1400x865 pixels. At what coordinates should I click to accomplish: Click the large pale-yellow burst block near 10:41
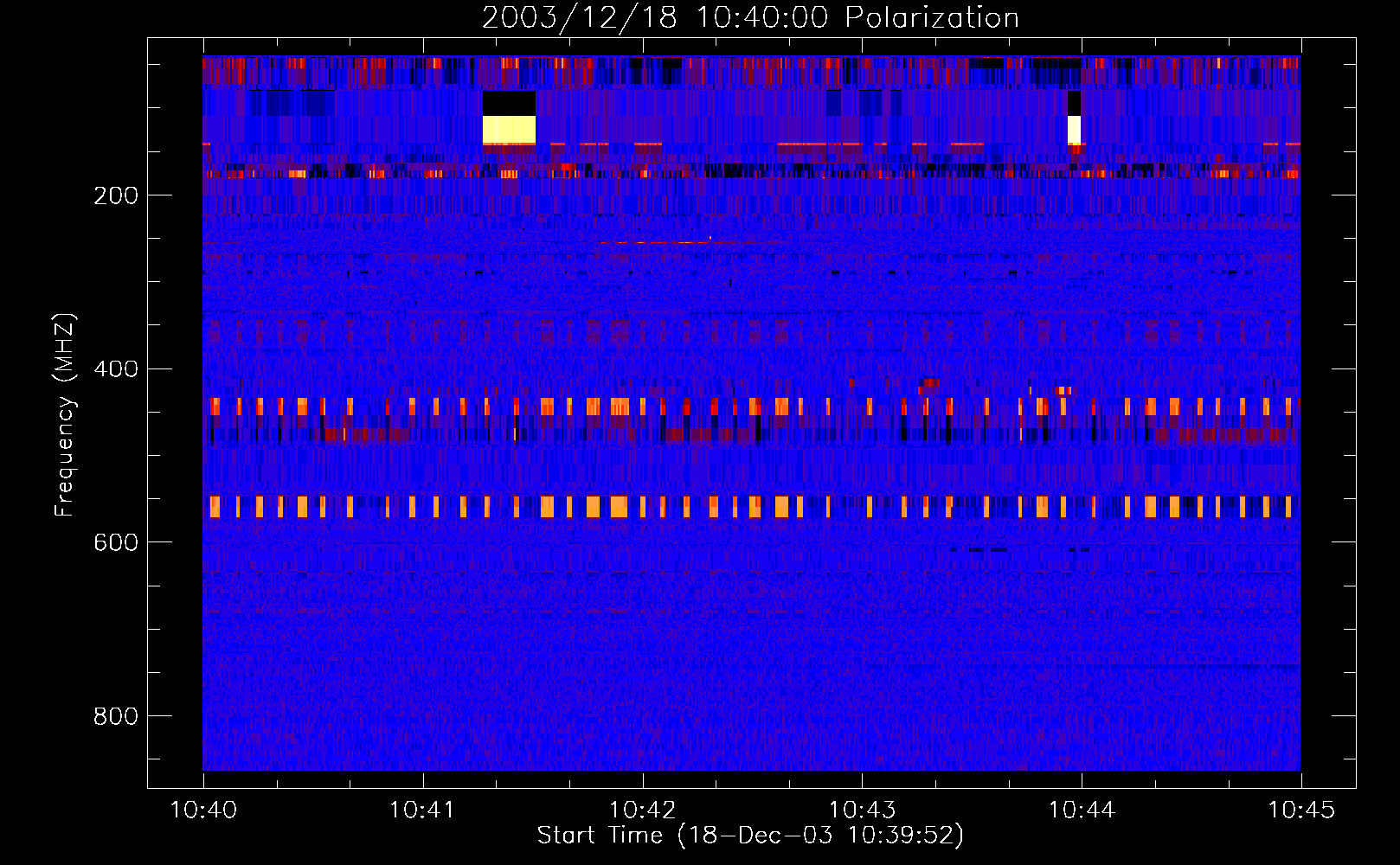509,130
